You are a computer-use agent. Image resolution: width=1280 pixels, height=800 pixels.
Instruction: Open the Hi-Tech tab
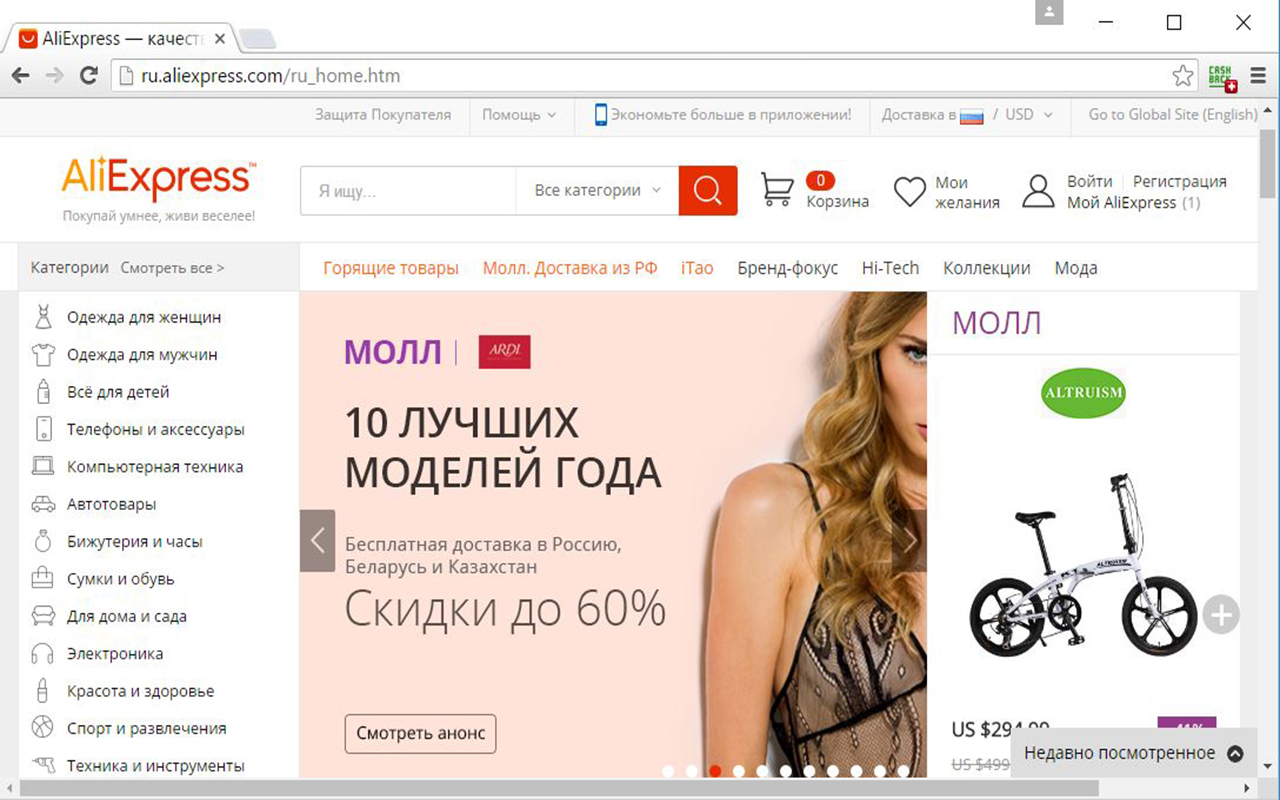890,268
